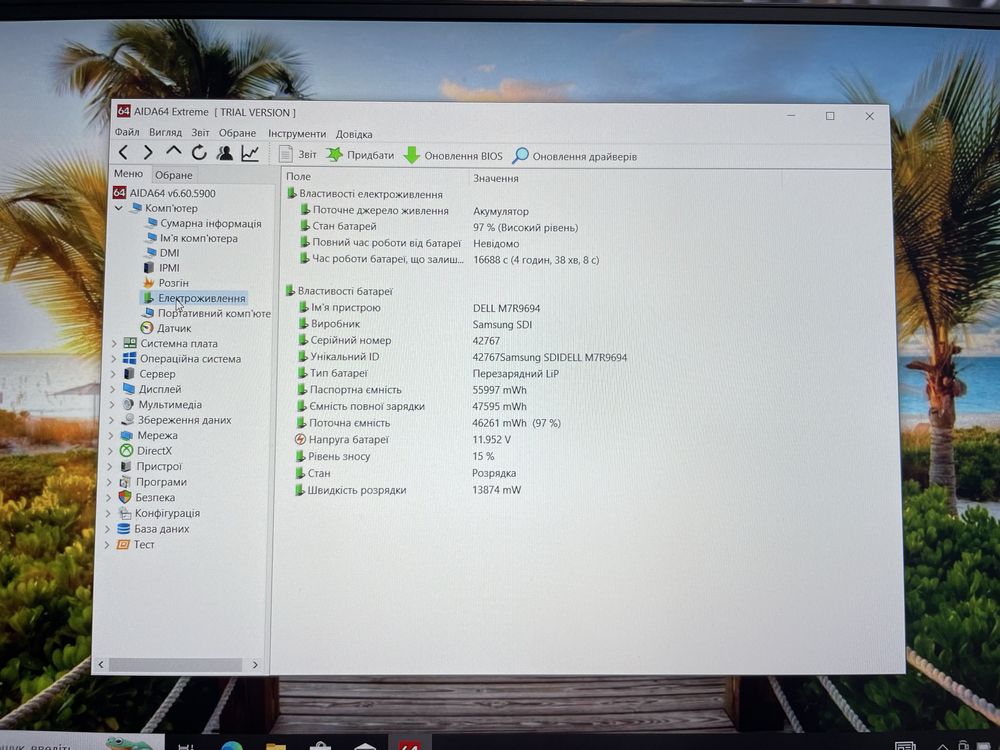Expand the Сервер branch
Screen dimensions: 1000x750
[113, 374]
